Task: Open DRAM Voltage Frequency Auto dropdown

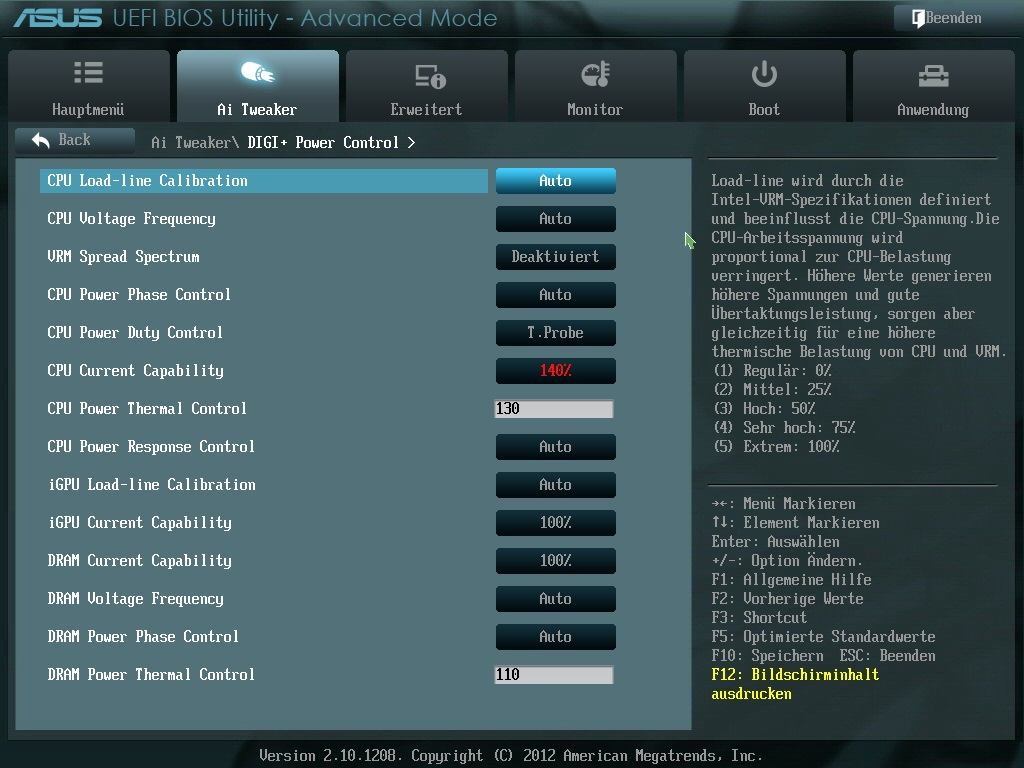Action: tap(555, 598)
